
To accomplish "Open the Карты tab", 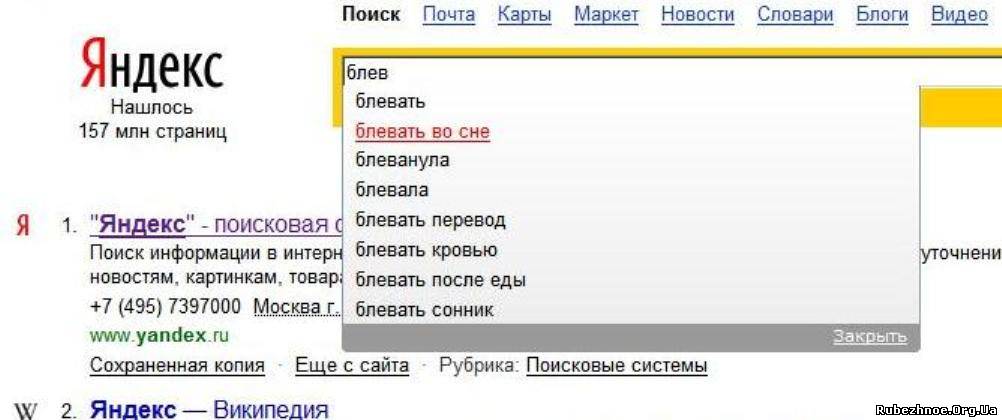I will pyautogui.click(x=525, y=14).
